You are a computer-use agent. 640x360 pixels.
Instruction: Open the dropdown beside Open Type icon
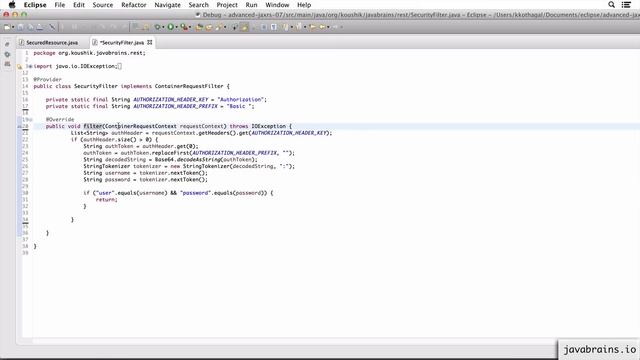pyautogui.click(x=225, y=27)
